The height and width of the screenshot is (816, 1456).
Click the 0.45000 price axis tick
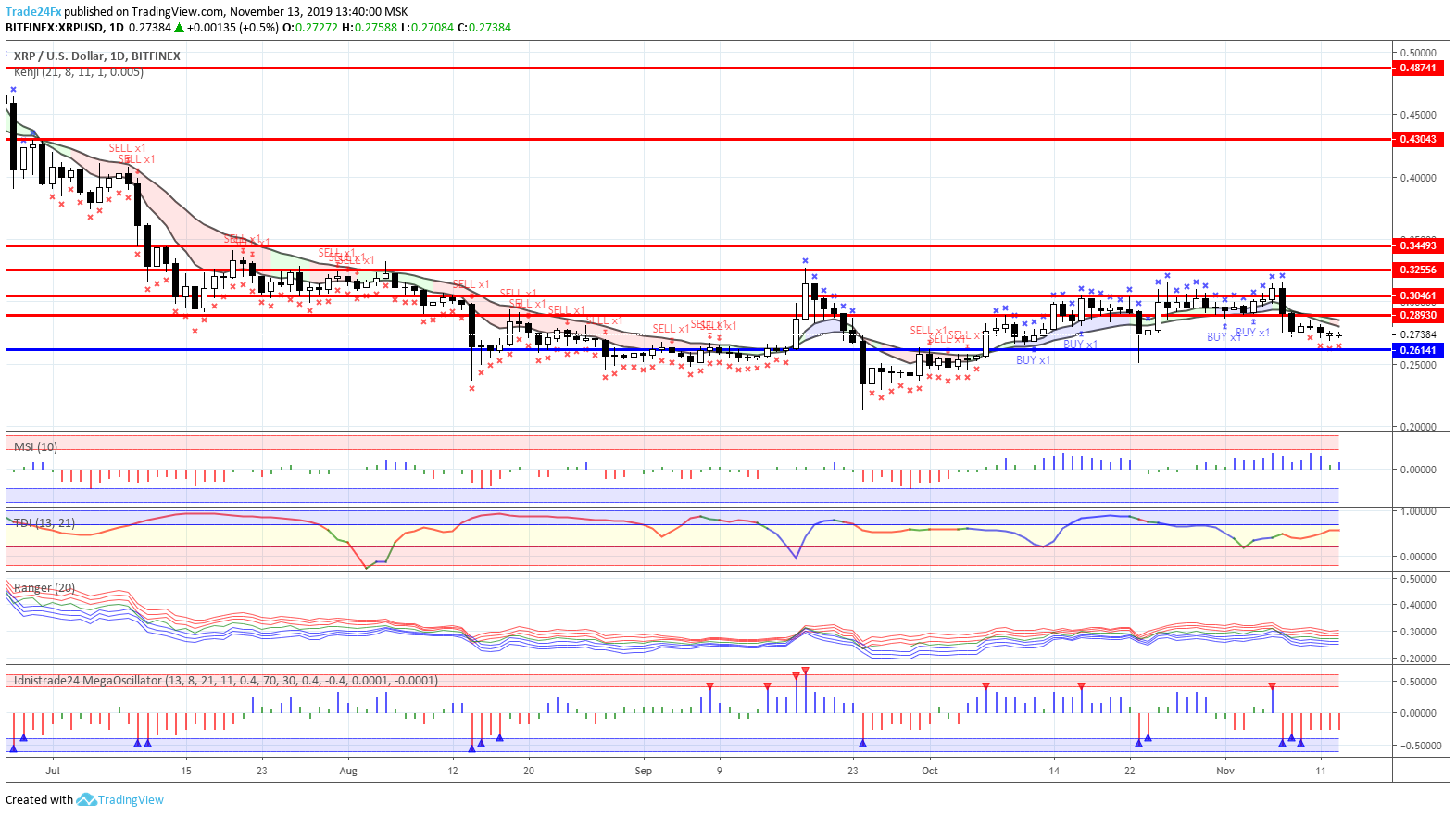coord(1418,116)
